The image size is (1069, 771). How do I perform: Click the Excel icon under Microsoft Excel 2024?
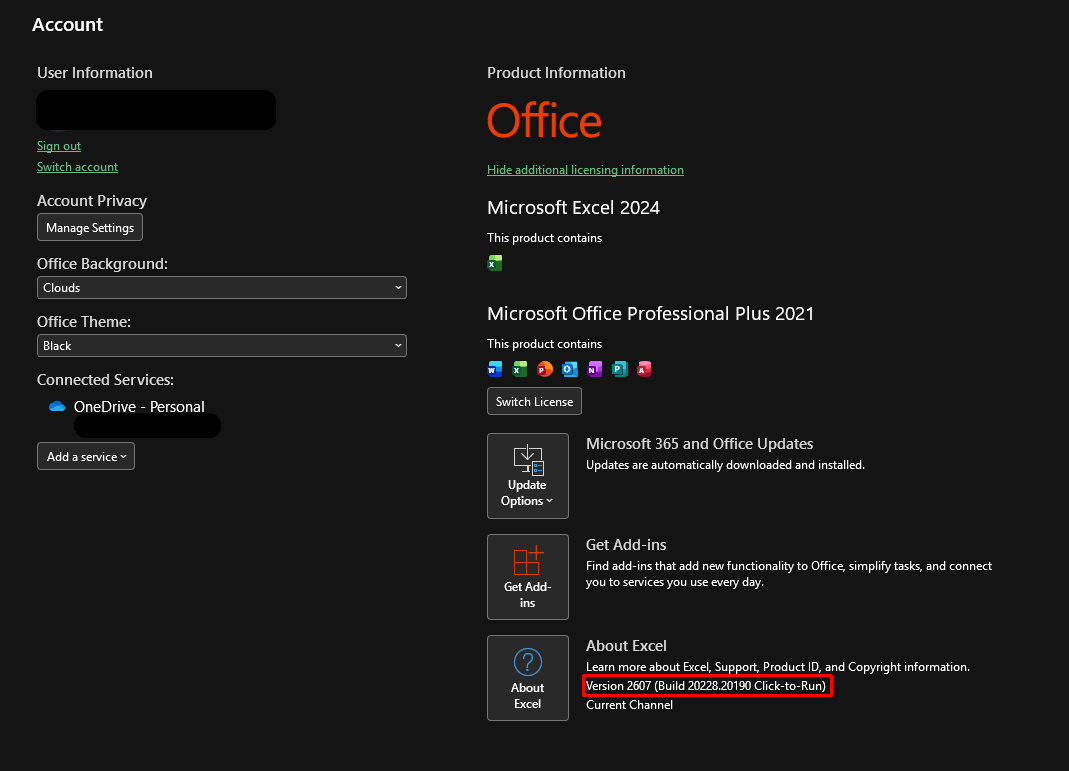[495, 262]
